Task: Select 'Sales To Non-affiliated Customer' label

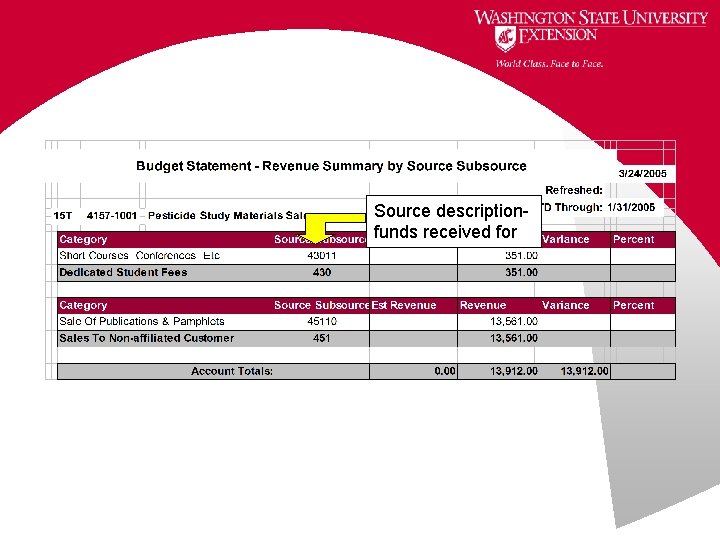Action: (146, 338)
